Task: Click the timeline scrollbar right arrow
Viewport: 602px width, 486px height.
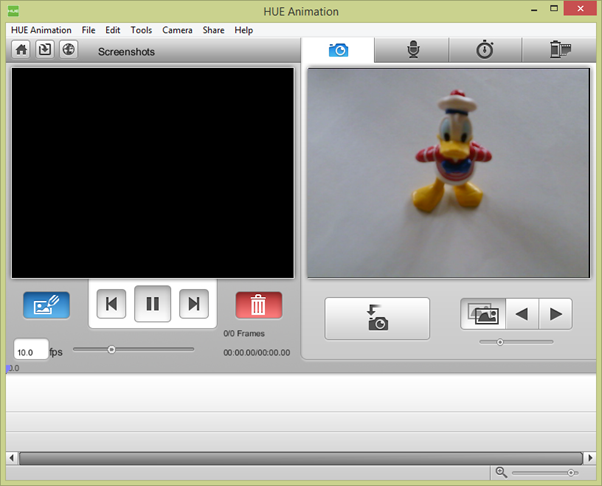Action: 590,458
